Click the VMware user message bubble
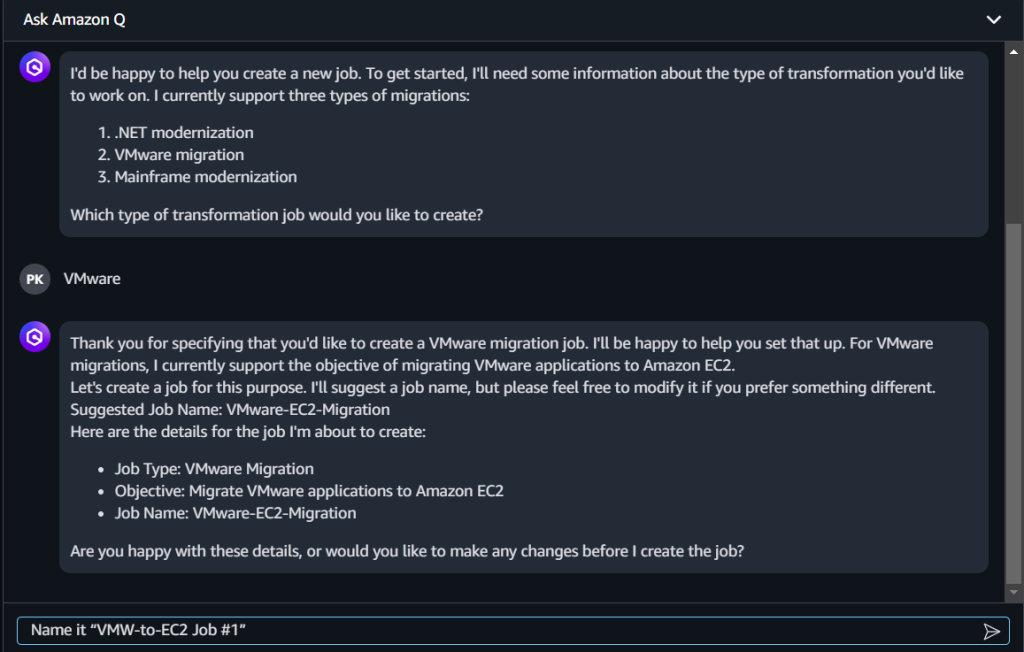 point(92,279)
